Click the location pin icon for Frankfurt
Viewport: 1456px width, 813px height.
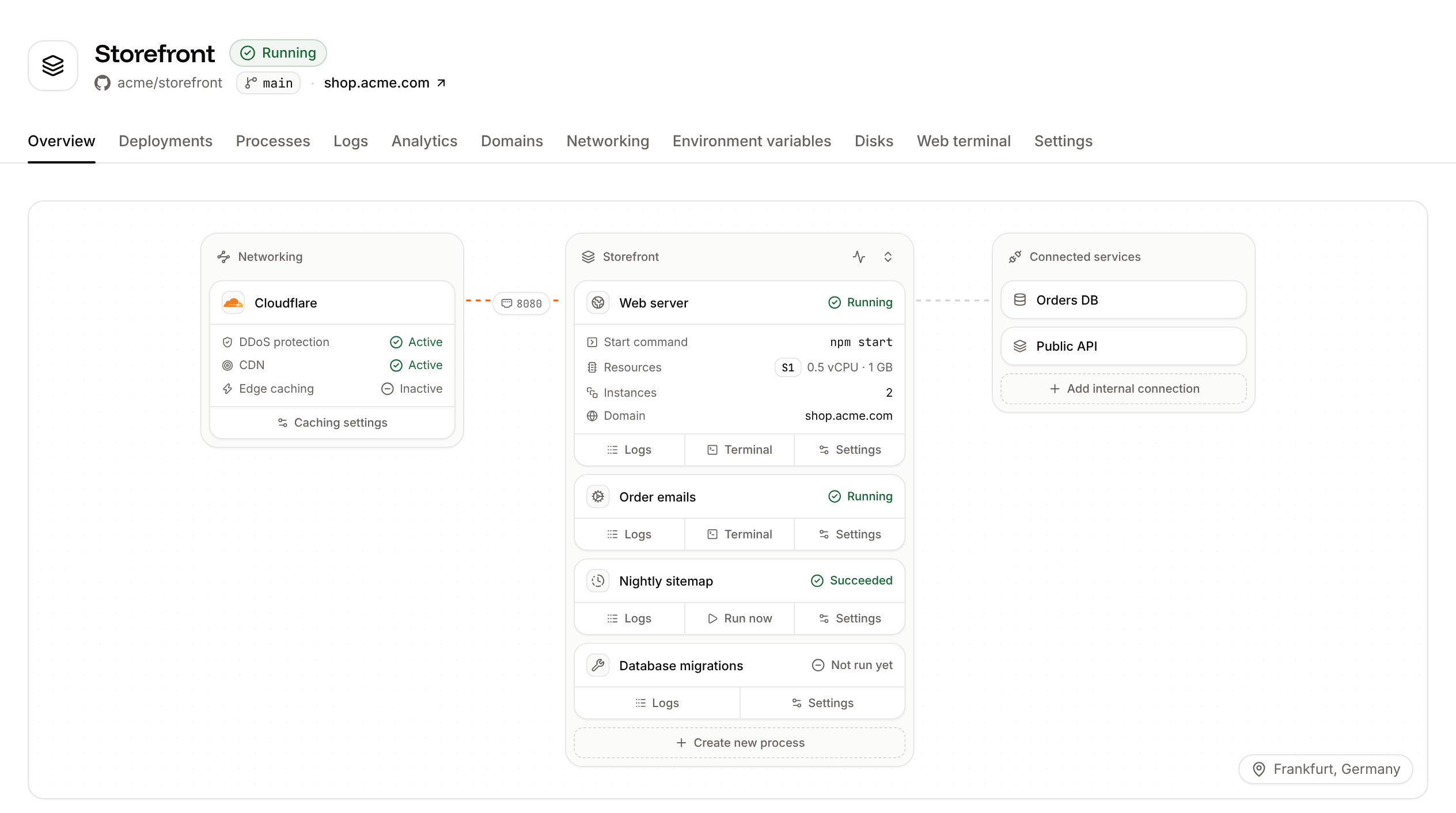[1259, 769]
